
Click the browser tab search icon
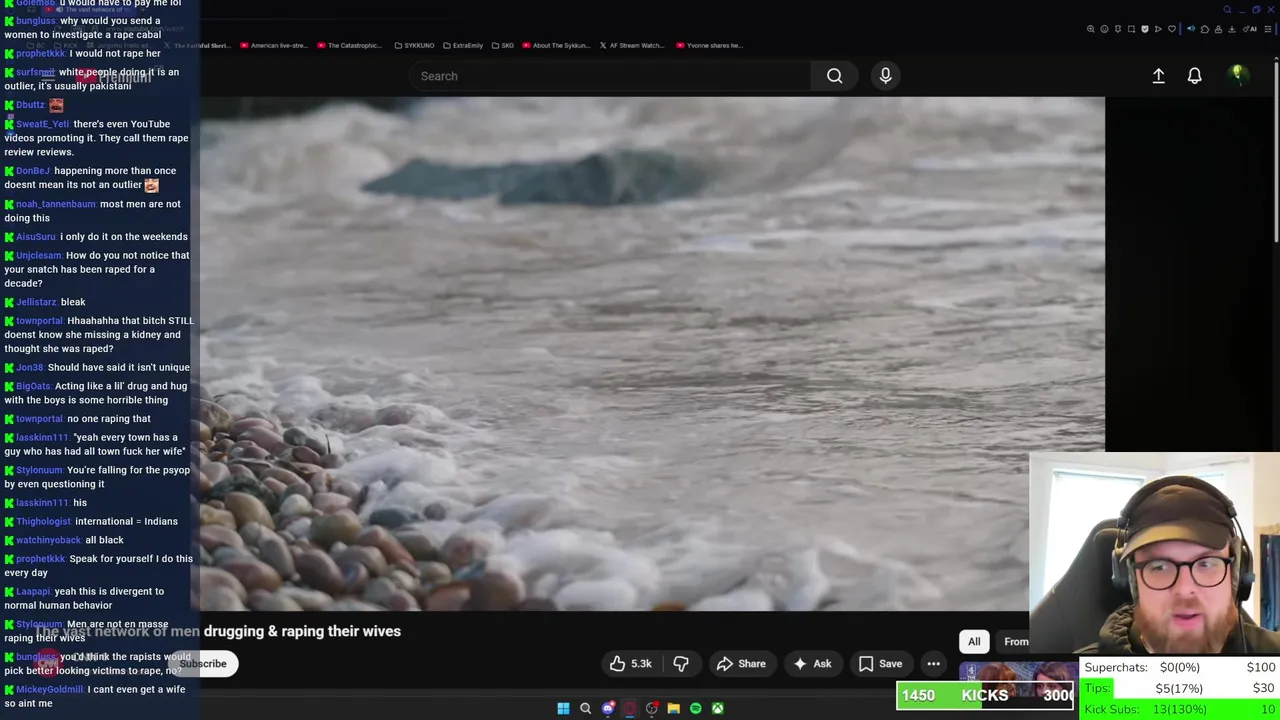click(1227, 10)
